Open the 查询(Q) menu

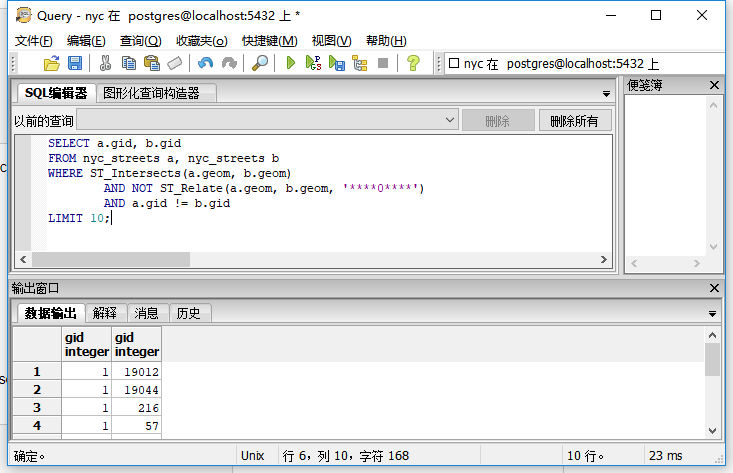tap(141, 41)
